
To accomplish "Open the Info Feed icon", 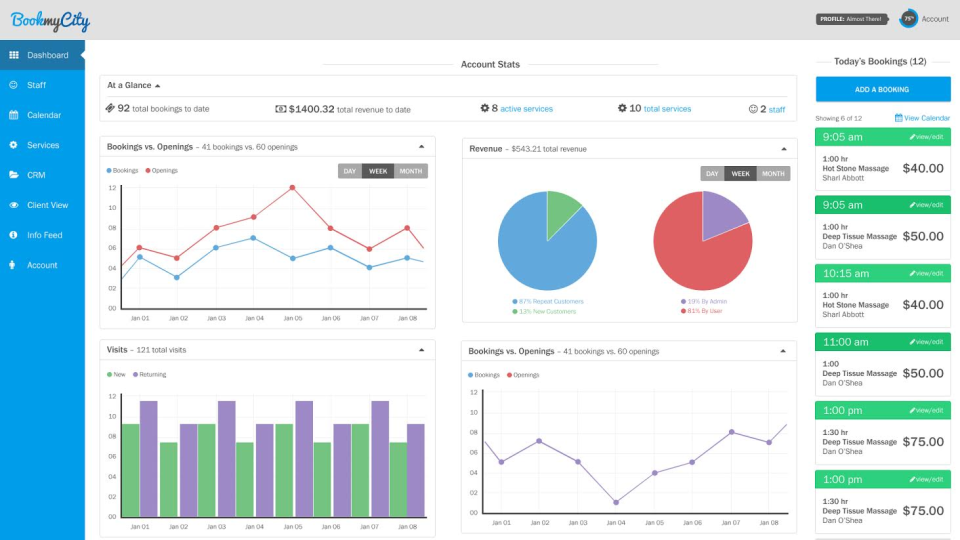I will [x=13, y=235].
